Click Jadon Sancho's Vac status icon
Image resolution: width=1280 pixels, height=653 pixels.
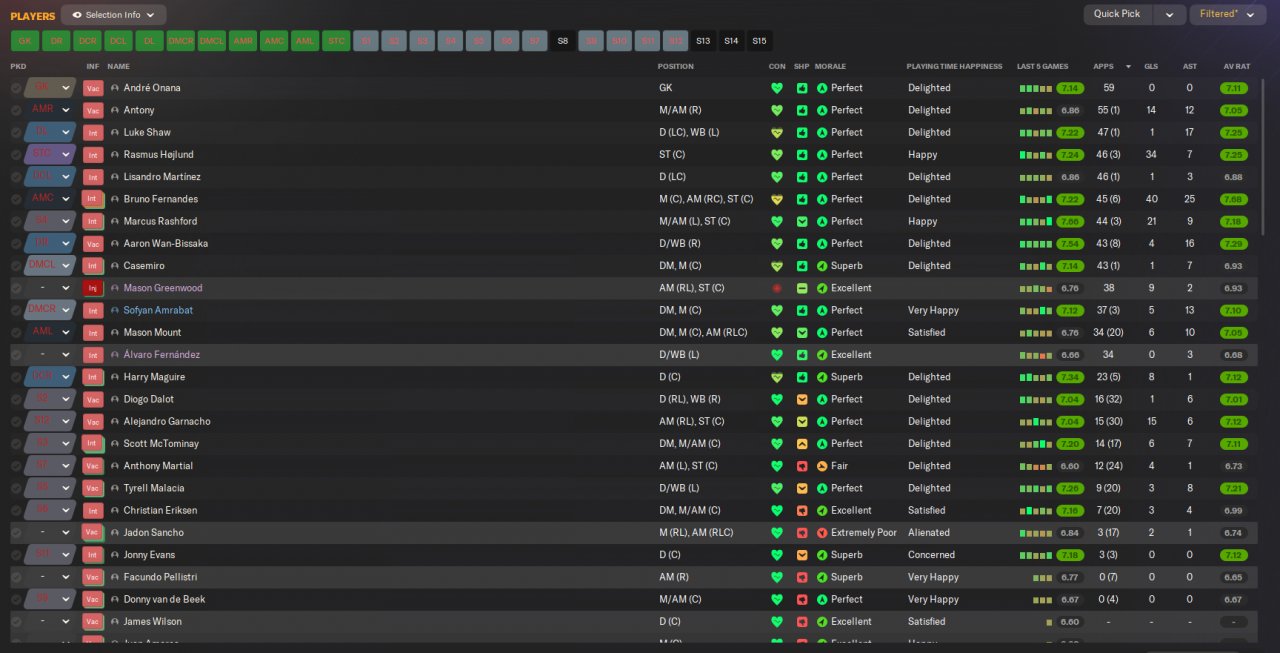point(93,532)
